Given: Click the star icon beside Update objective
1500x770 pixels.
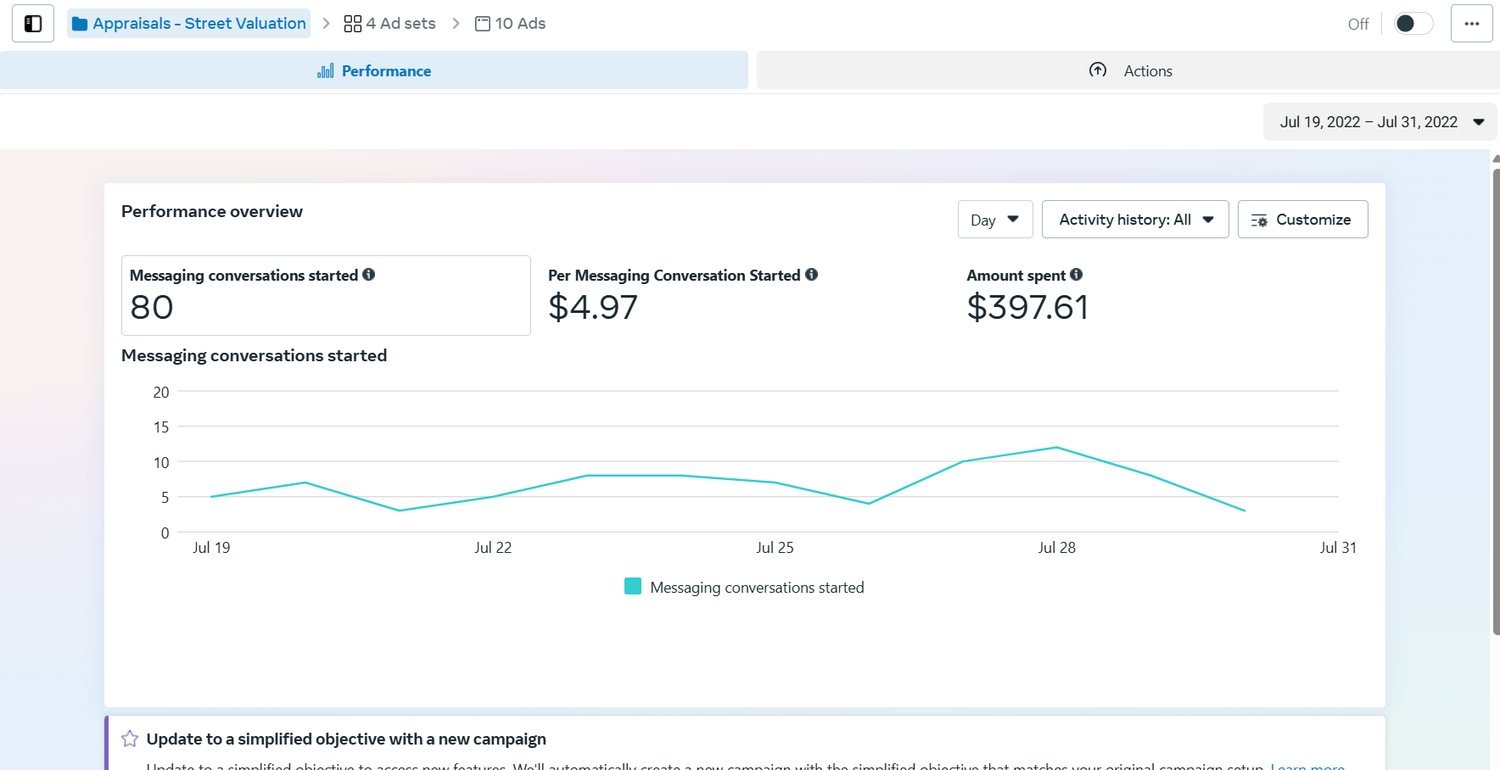Looking at the screenshot, I should pos(130,739).
